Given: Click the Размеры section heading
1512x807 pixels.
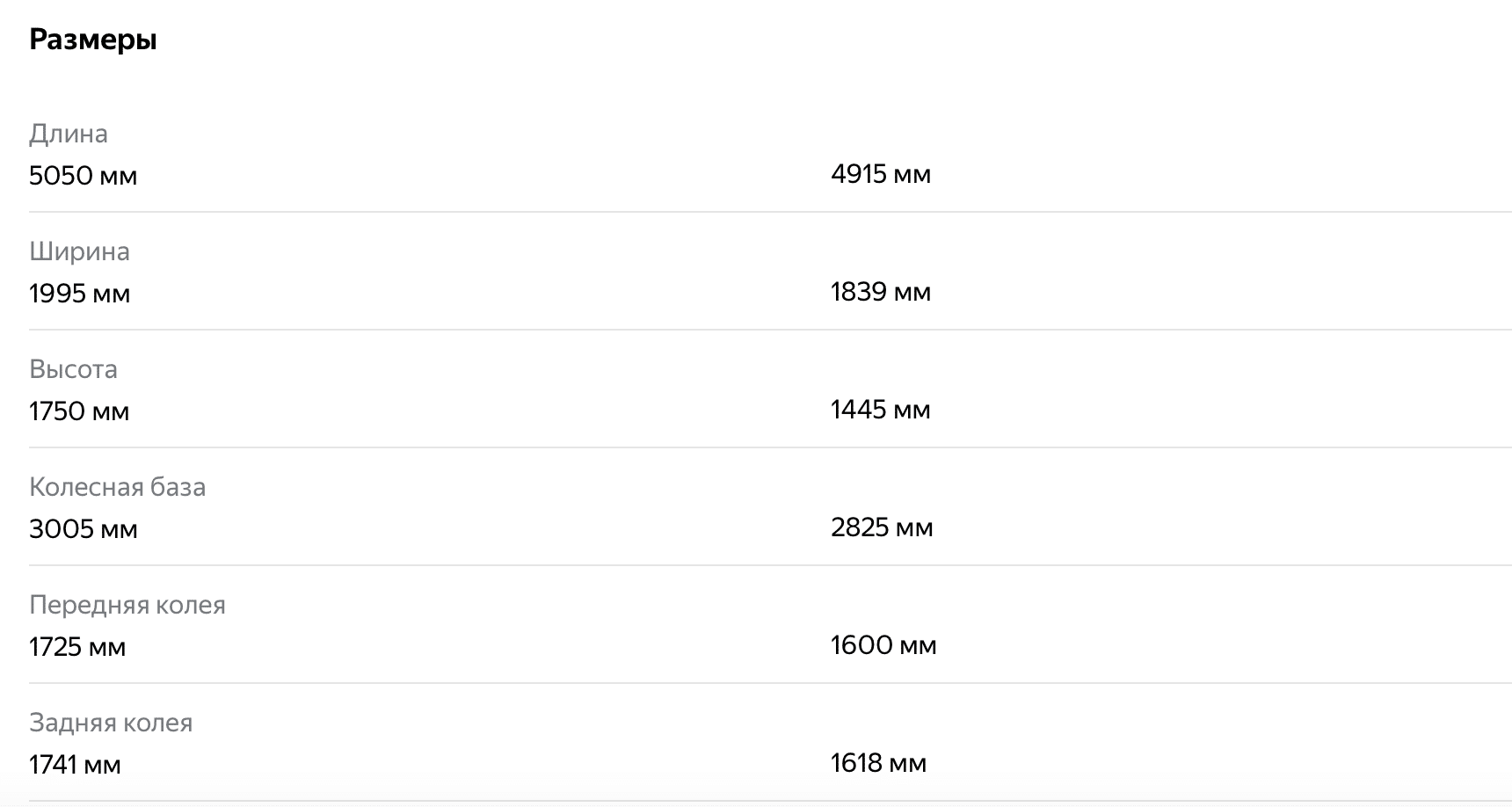Looking at the screenshot, I should coord(93,40).
